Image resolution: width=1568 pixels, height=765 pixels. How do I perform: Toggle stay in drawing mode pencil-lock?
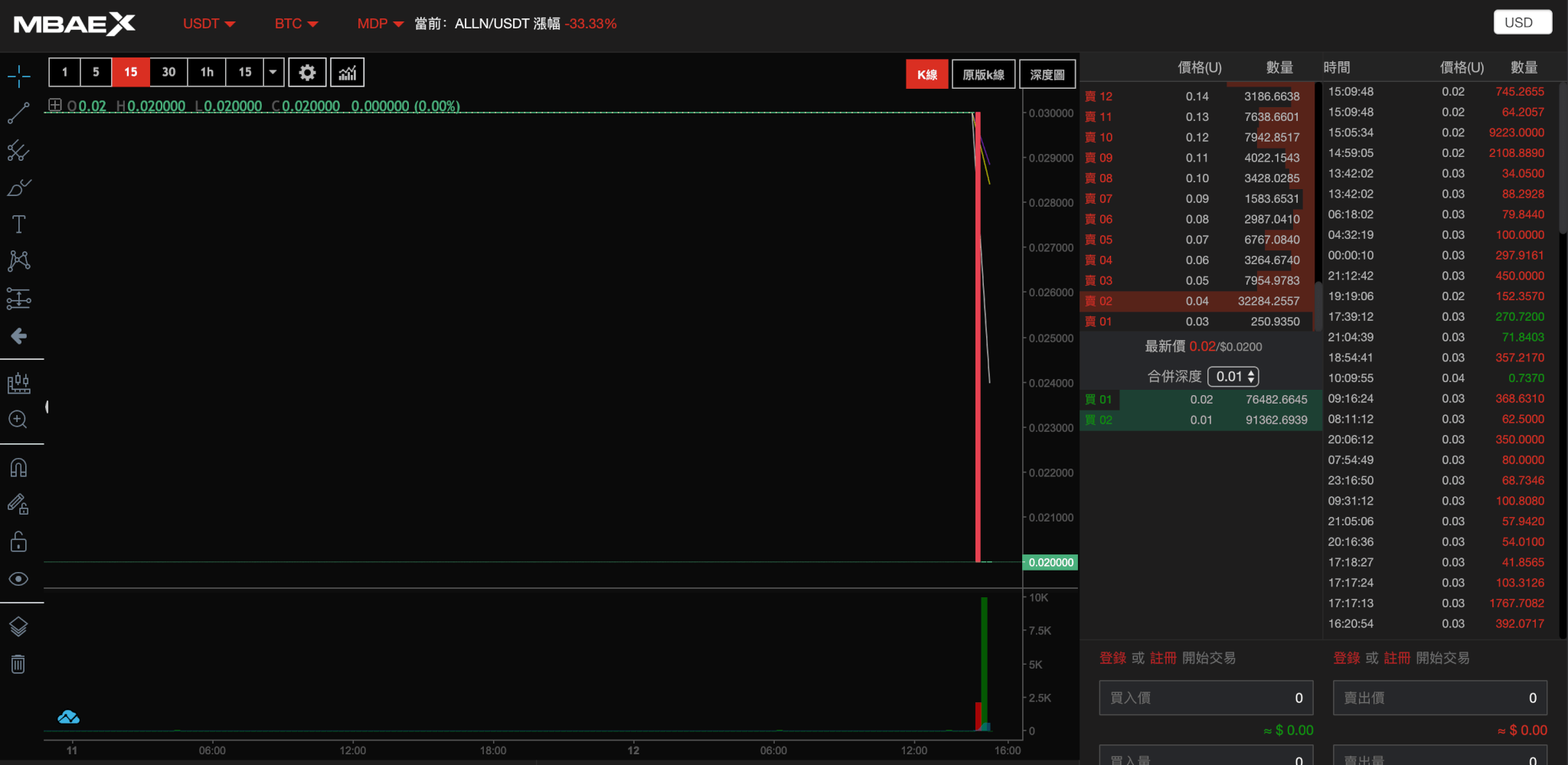[18, 504]
